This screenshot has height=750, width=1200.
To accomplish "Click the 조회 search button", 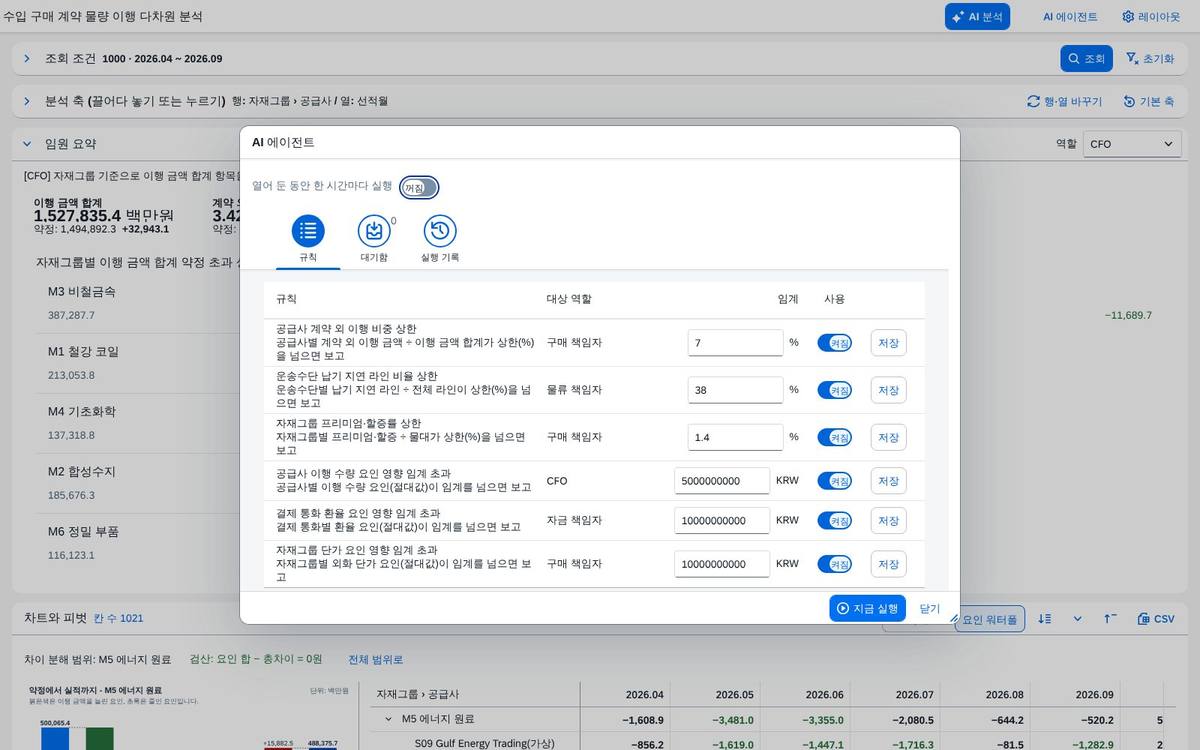I will 1086,59.
